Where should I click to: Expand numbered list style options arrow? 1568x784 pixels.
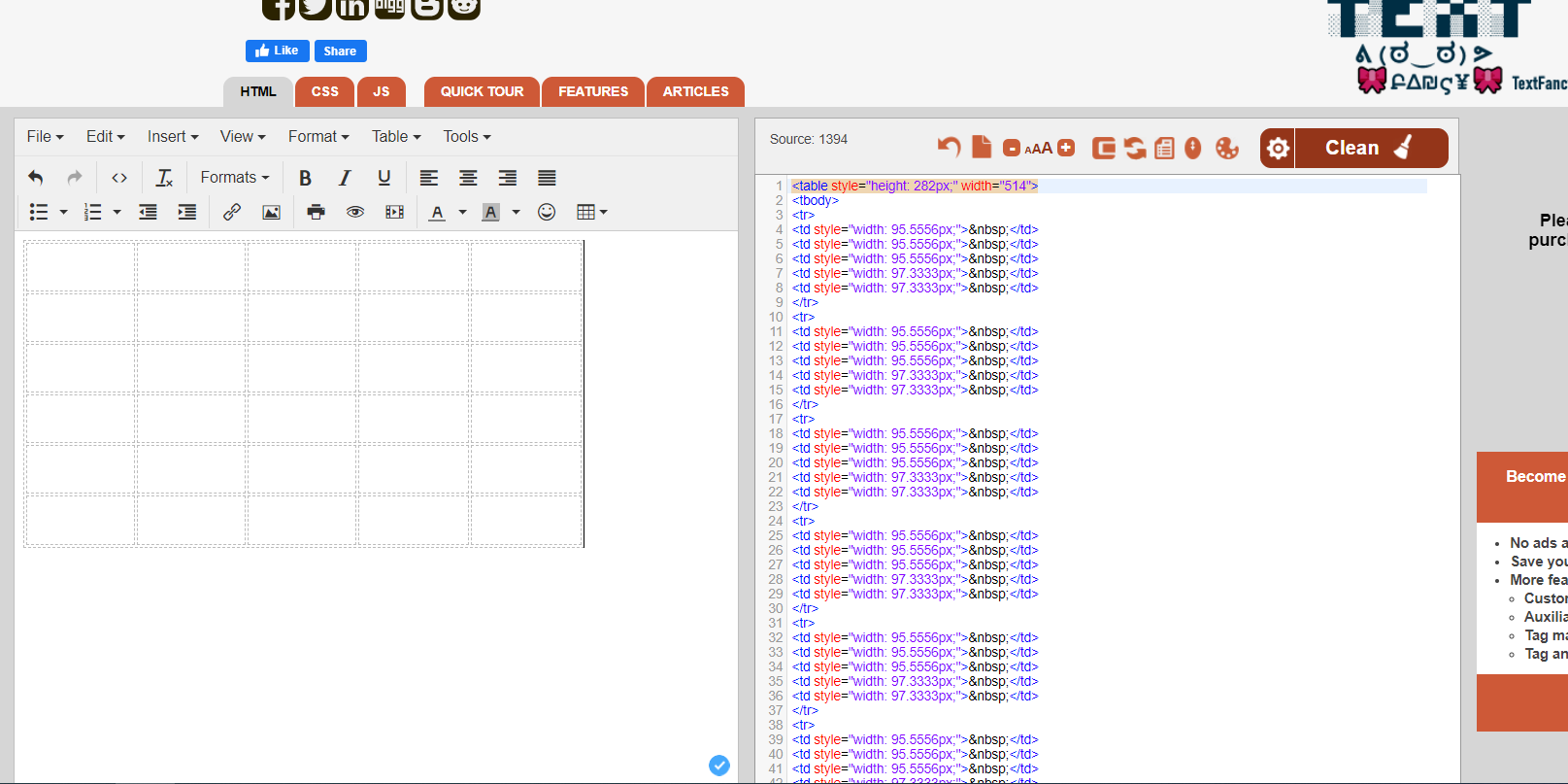coord(117,212)
